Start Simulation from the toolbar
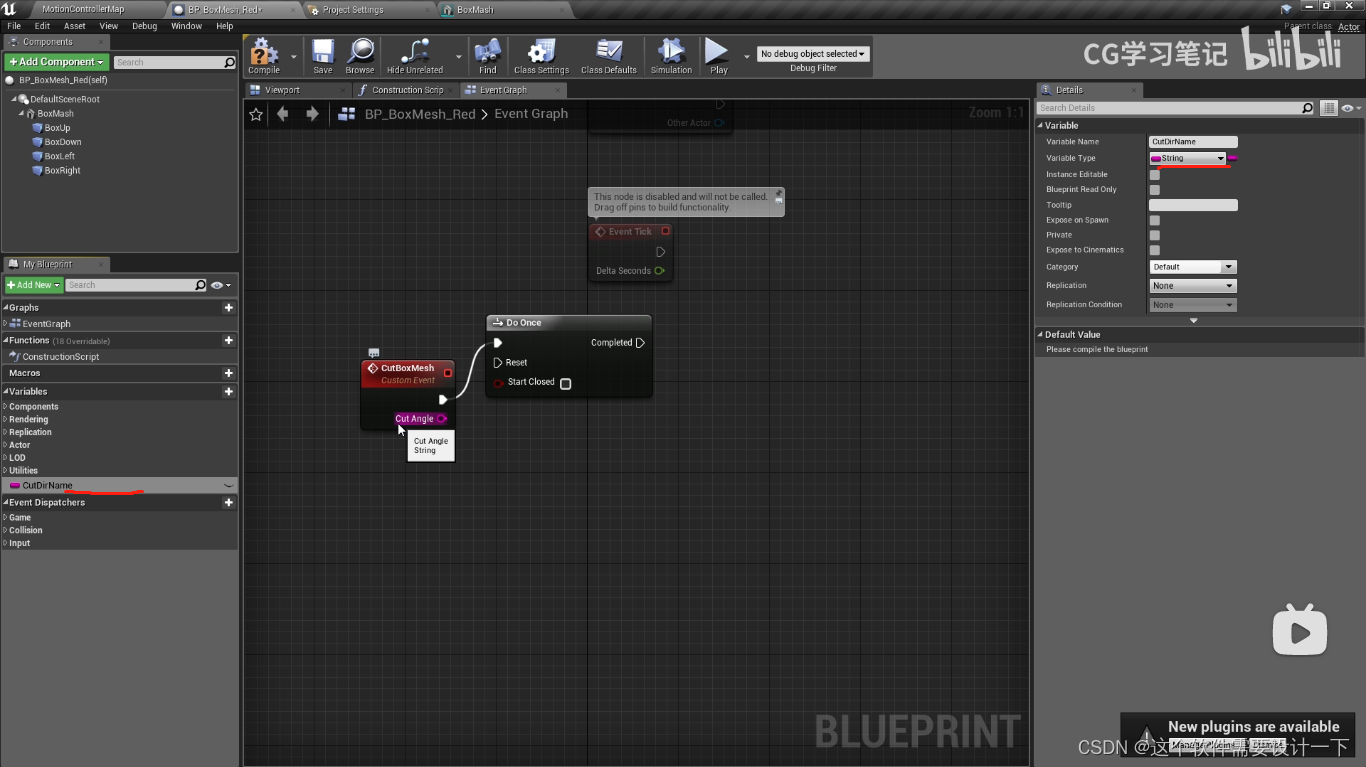The image size is (1366, 767). [x=671, y=56]
